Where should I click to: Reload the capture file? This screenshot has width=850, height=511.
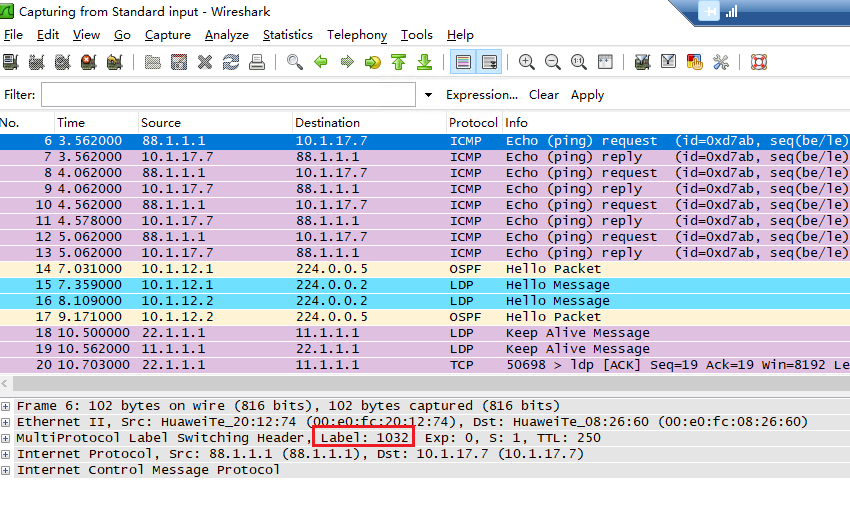[x=230, y=62]
